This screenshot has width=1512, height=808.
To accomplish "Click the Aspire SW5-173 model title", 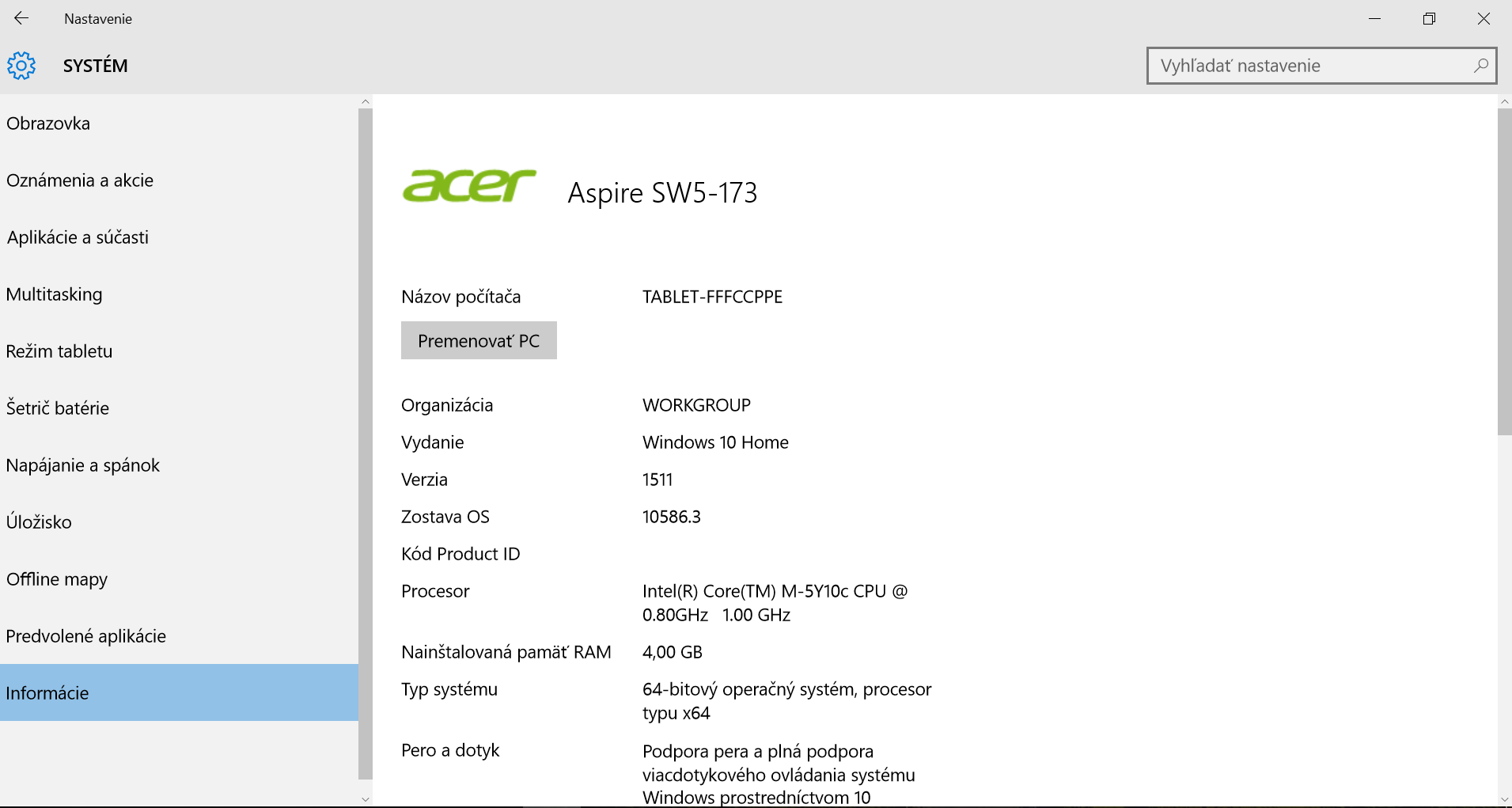I will click(x=662, y=192).
